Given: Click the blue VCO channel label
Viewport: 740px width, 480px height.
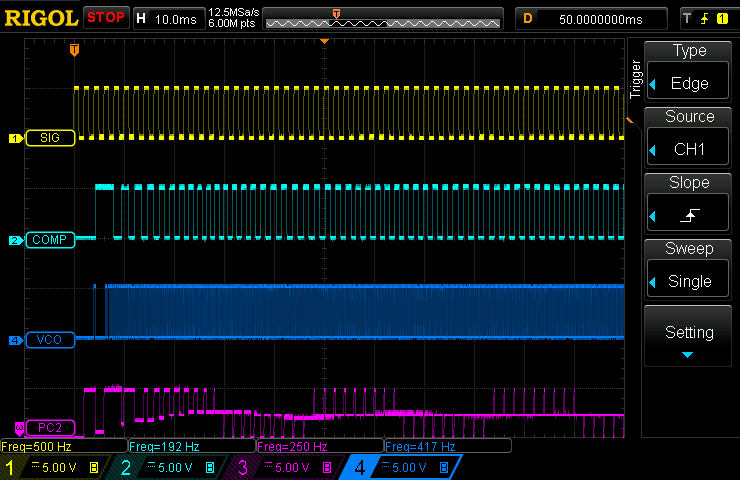Looking at the screenshot, I should (50, 340).
